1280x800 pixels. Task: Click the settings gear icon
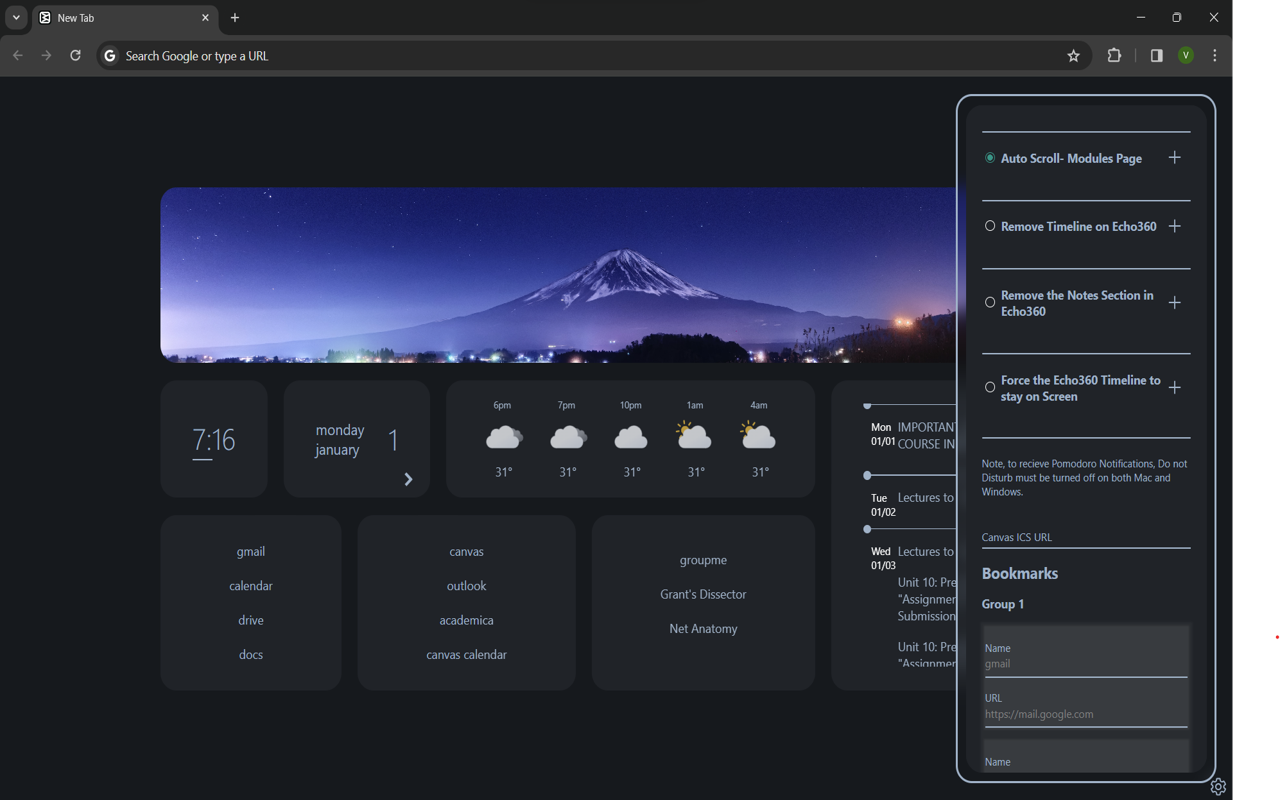pyautogui.click(x=1218, y=787)
